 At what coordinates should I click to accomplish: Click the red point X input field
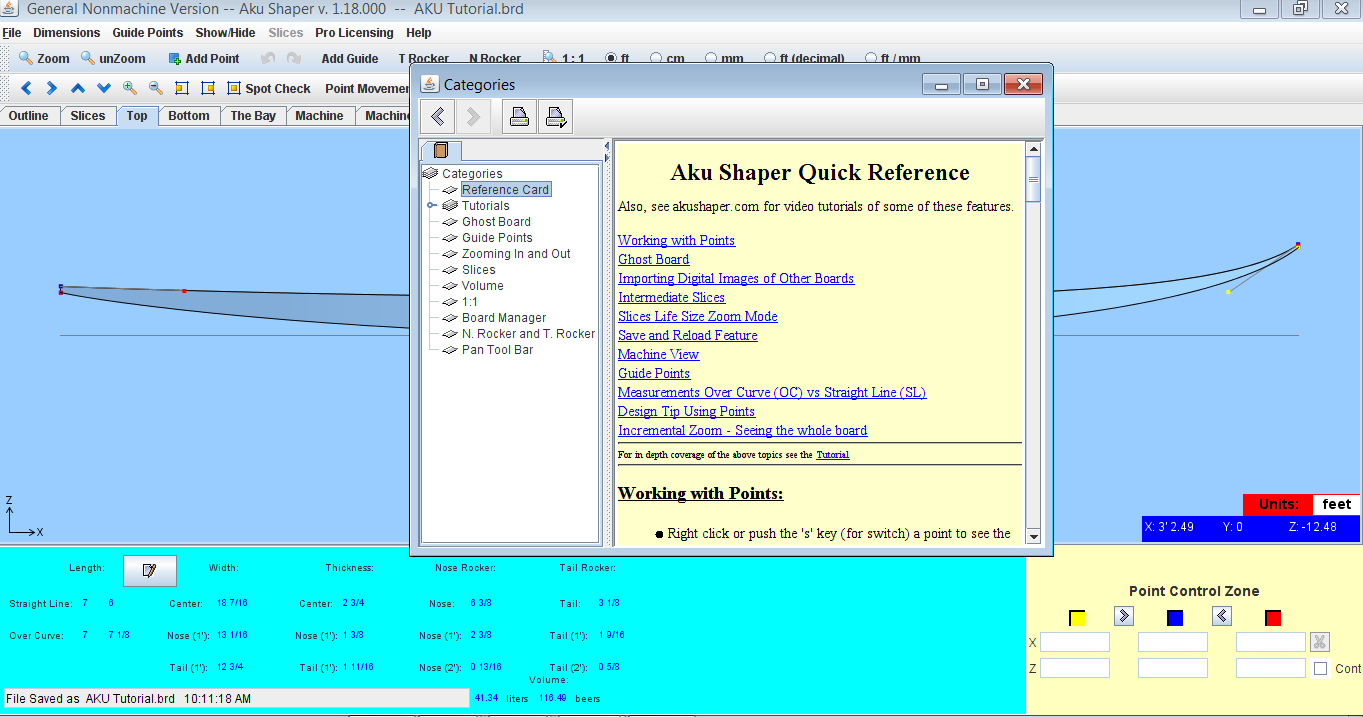[x=1271, y=642]
